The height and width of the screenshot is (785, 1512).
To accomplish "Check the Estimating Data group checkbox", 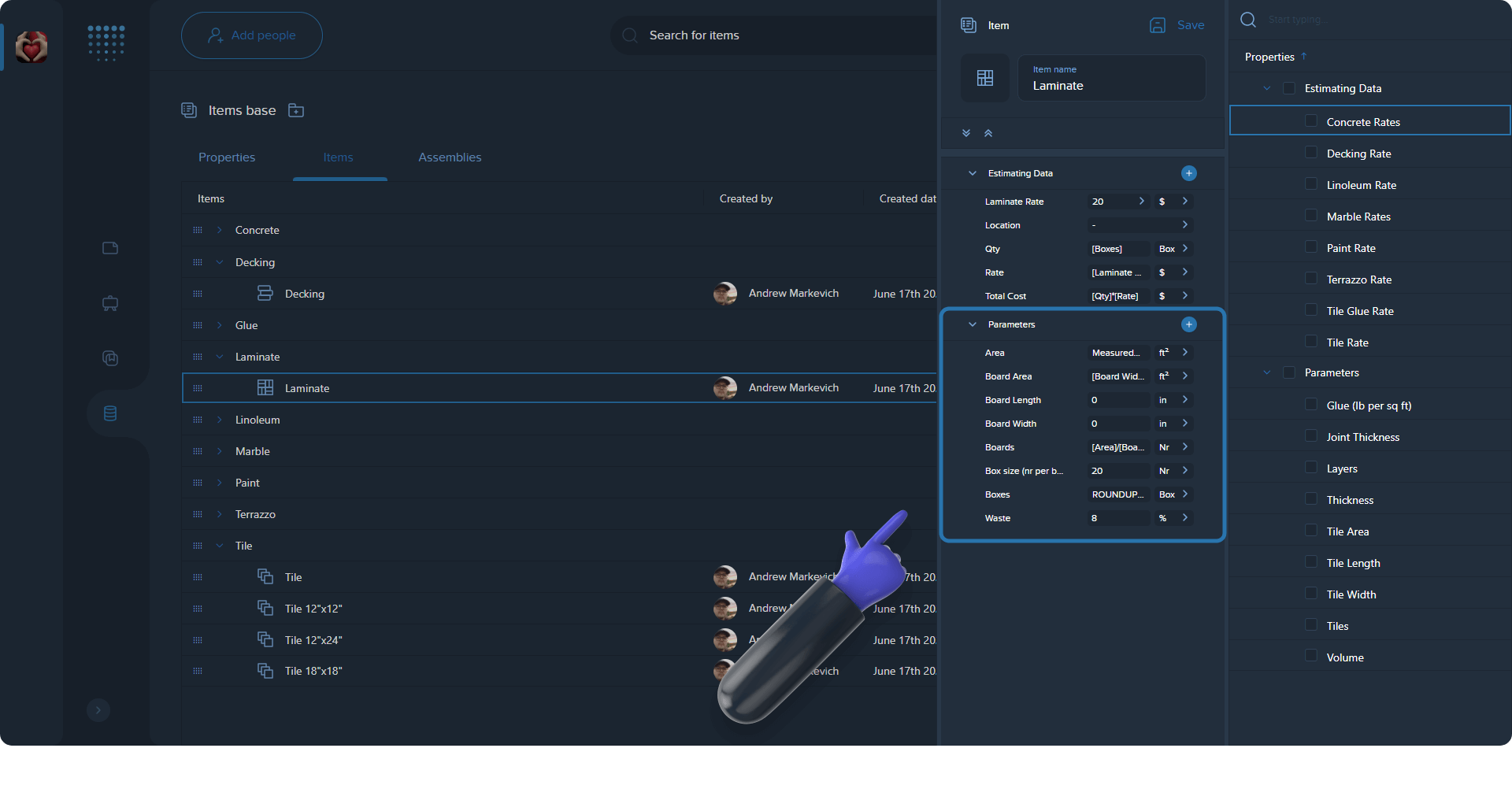I will tap(1289, 88).
